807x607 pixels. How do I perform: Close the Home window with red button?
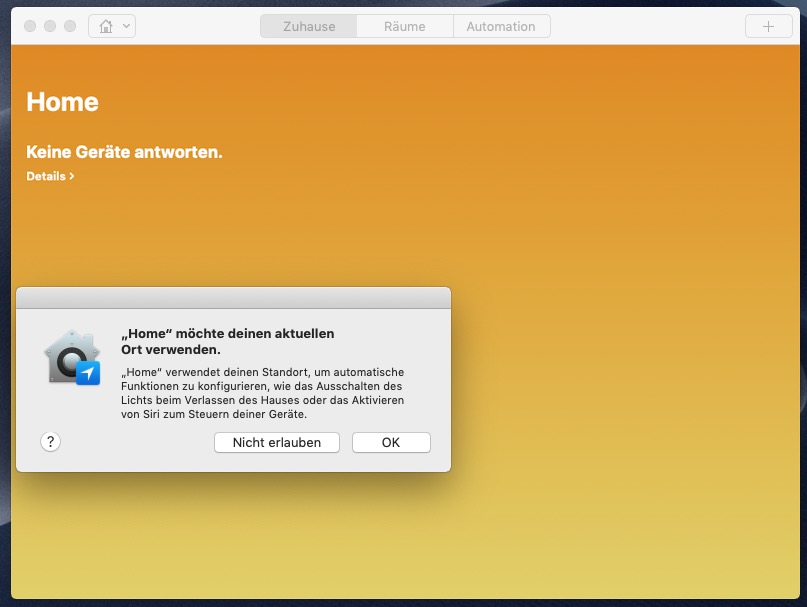click(30, 26)
